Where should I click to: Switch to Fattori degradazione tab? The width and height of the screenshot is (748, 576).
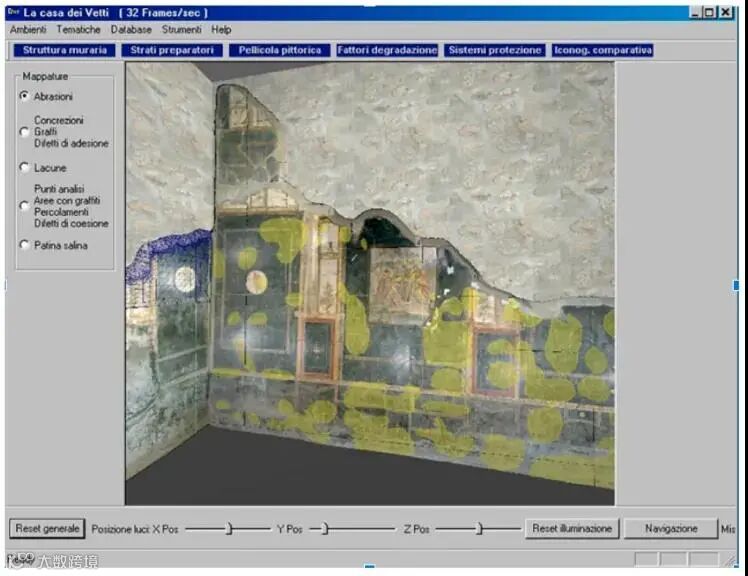click(x=387, y=50)
